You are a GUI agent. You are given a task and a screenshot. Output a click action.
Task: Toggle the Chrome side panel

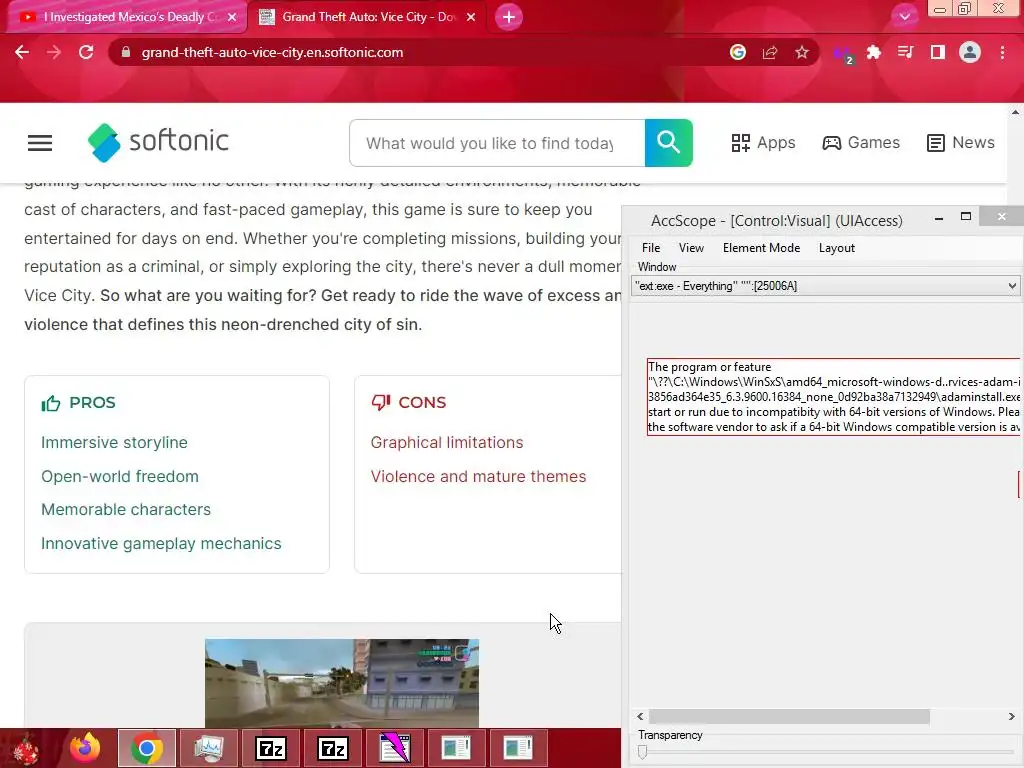[x=938, y=52]
